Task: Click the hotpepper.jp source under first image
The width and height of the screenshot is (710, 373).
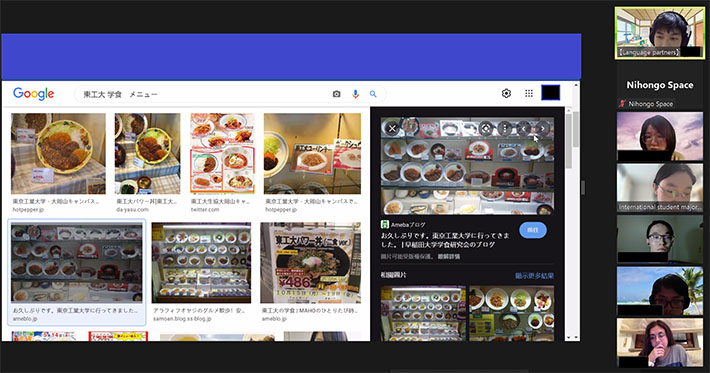Action: coord(28,210)
